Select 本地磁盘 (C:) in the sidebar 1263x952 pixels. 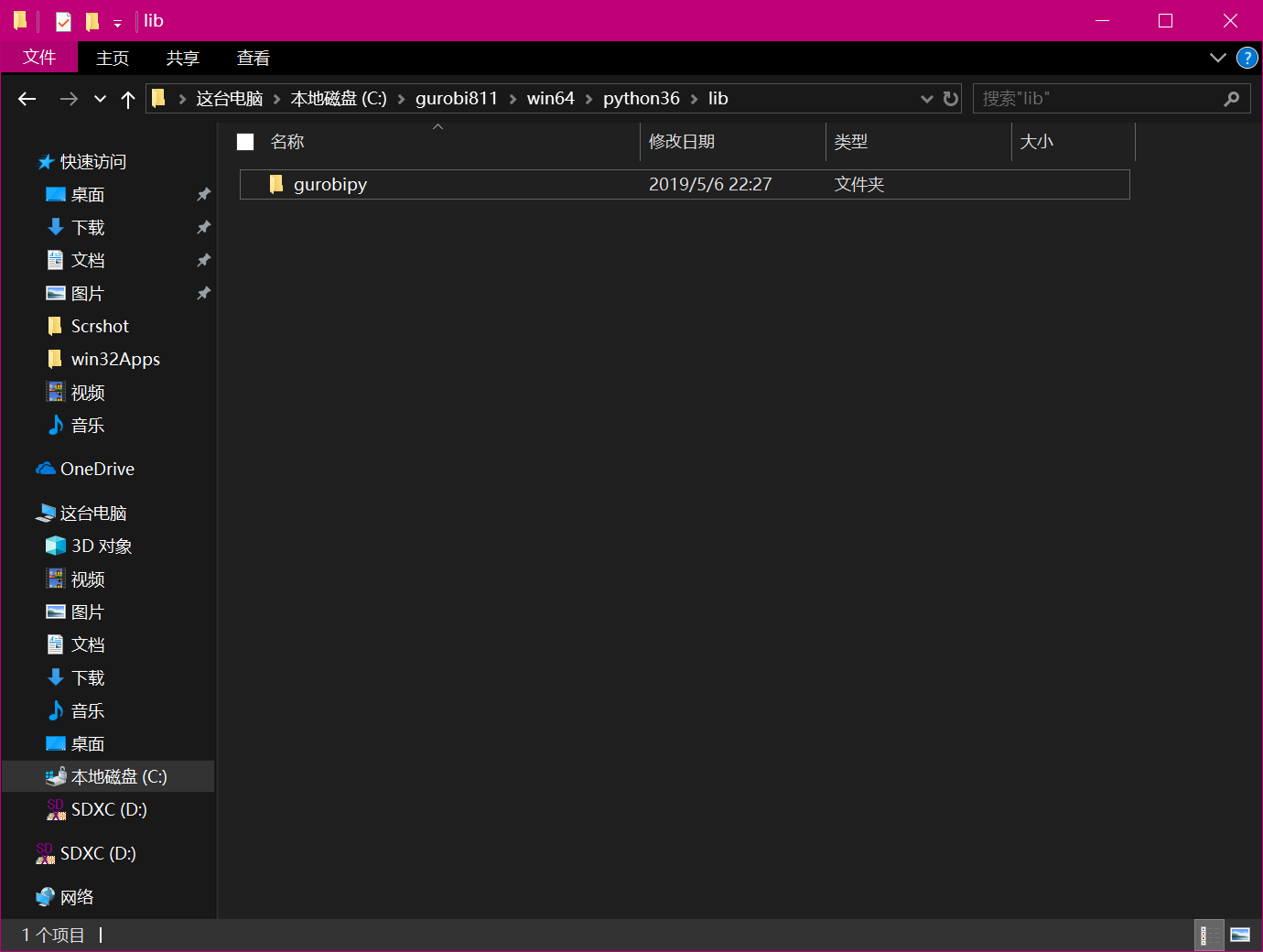click(108, 776)
